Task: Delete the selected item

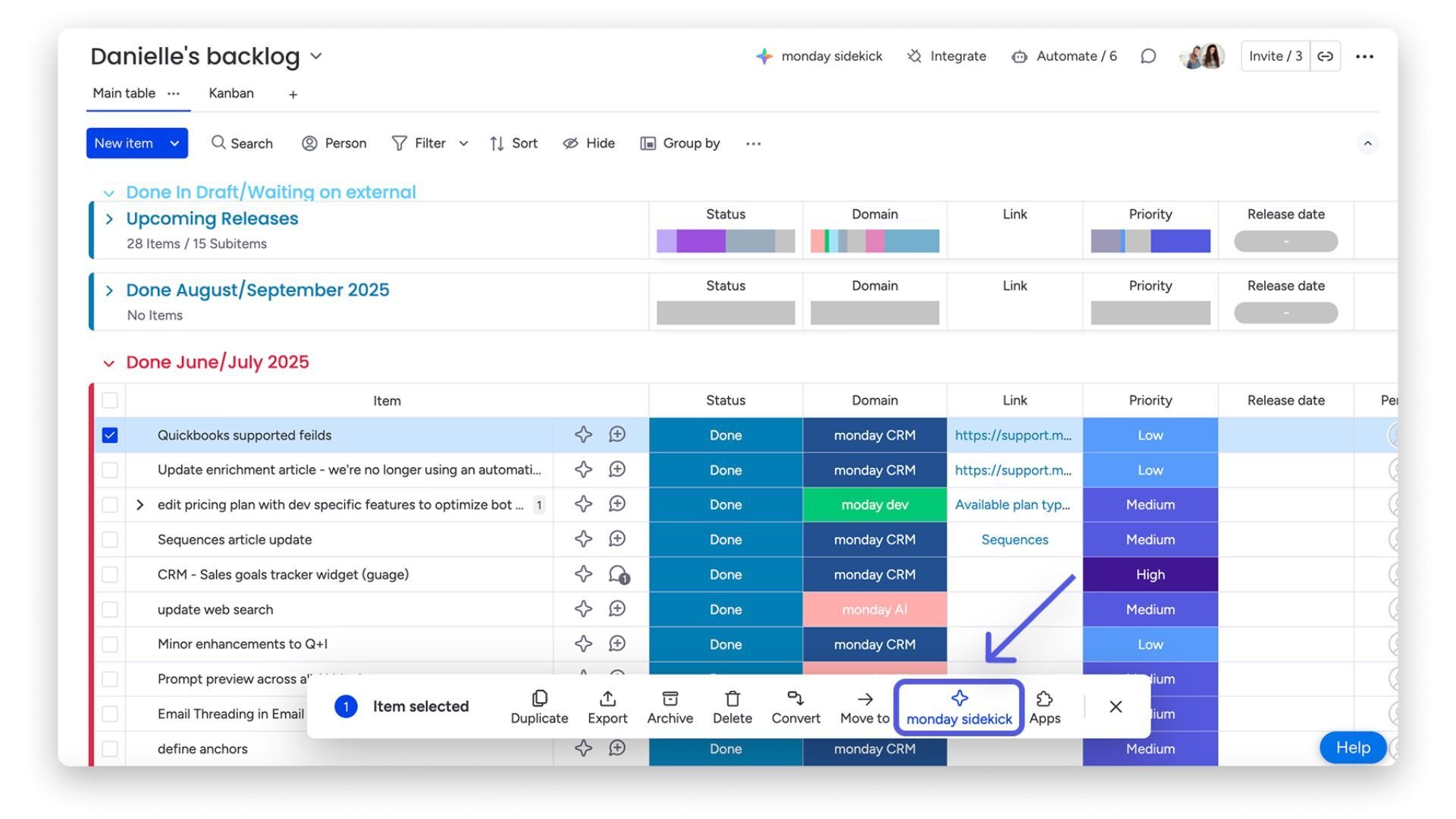Action: click(732, 707)
